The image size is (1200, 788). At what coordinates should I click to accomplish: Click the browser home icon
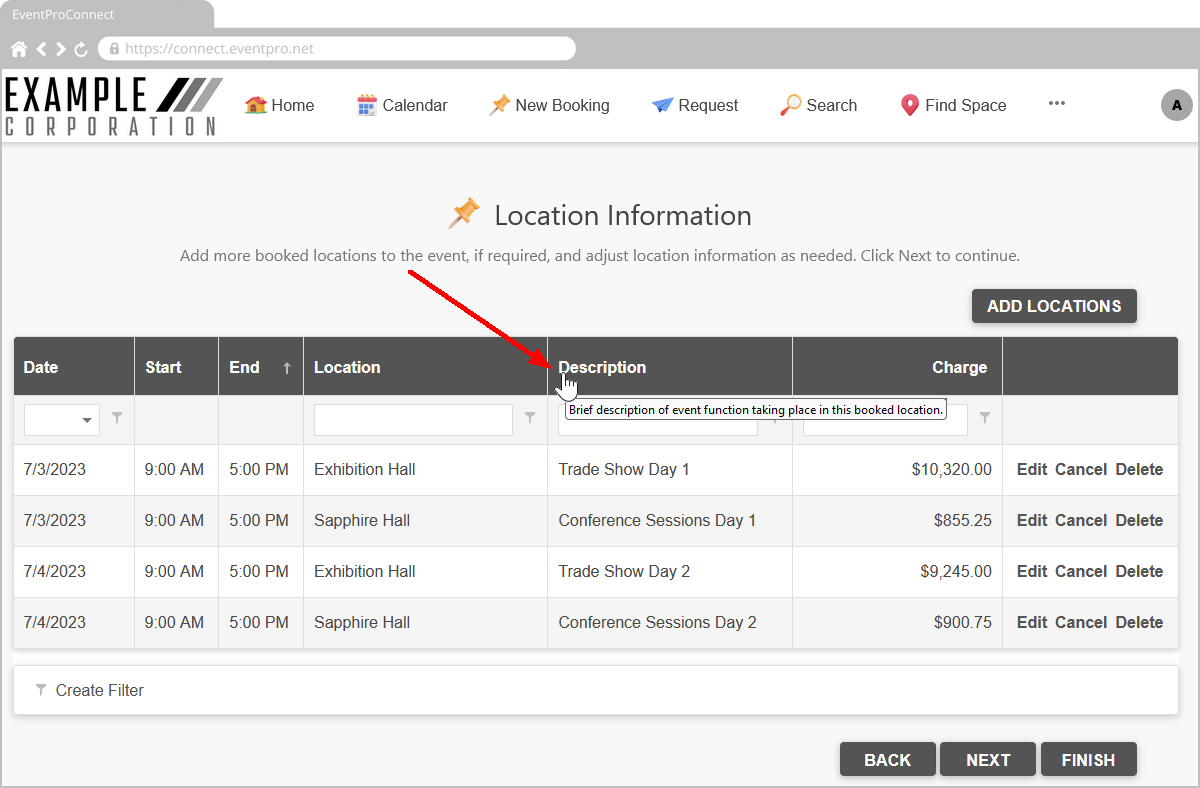pos(19,49)
